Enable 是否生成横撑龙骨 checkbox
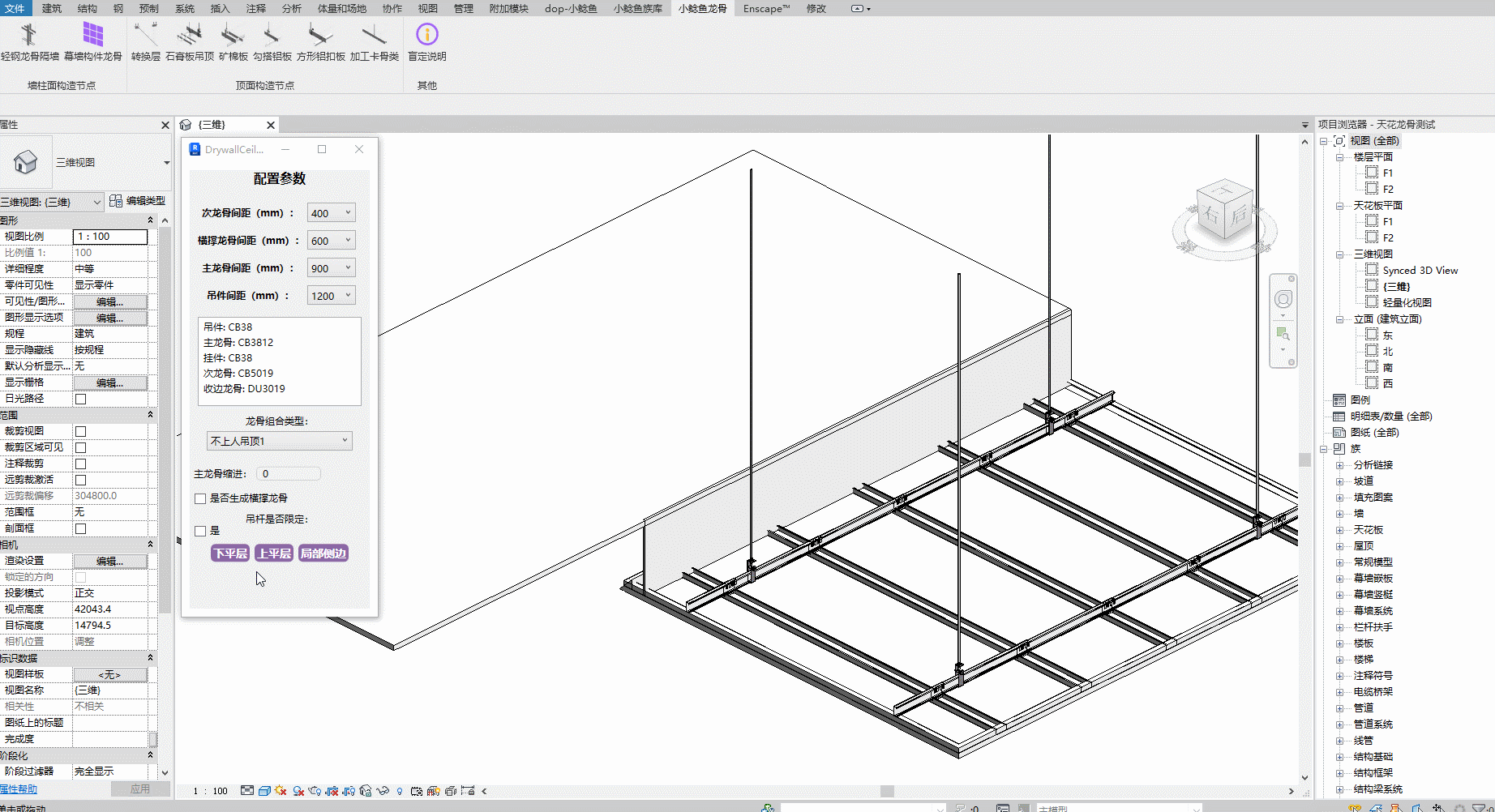 [x=200, y=498]
